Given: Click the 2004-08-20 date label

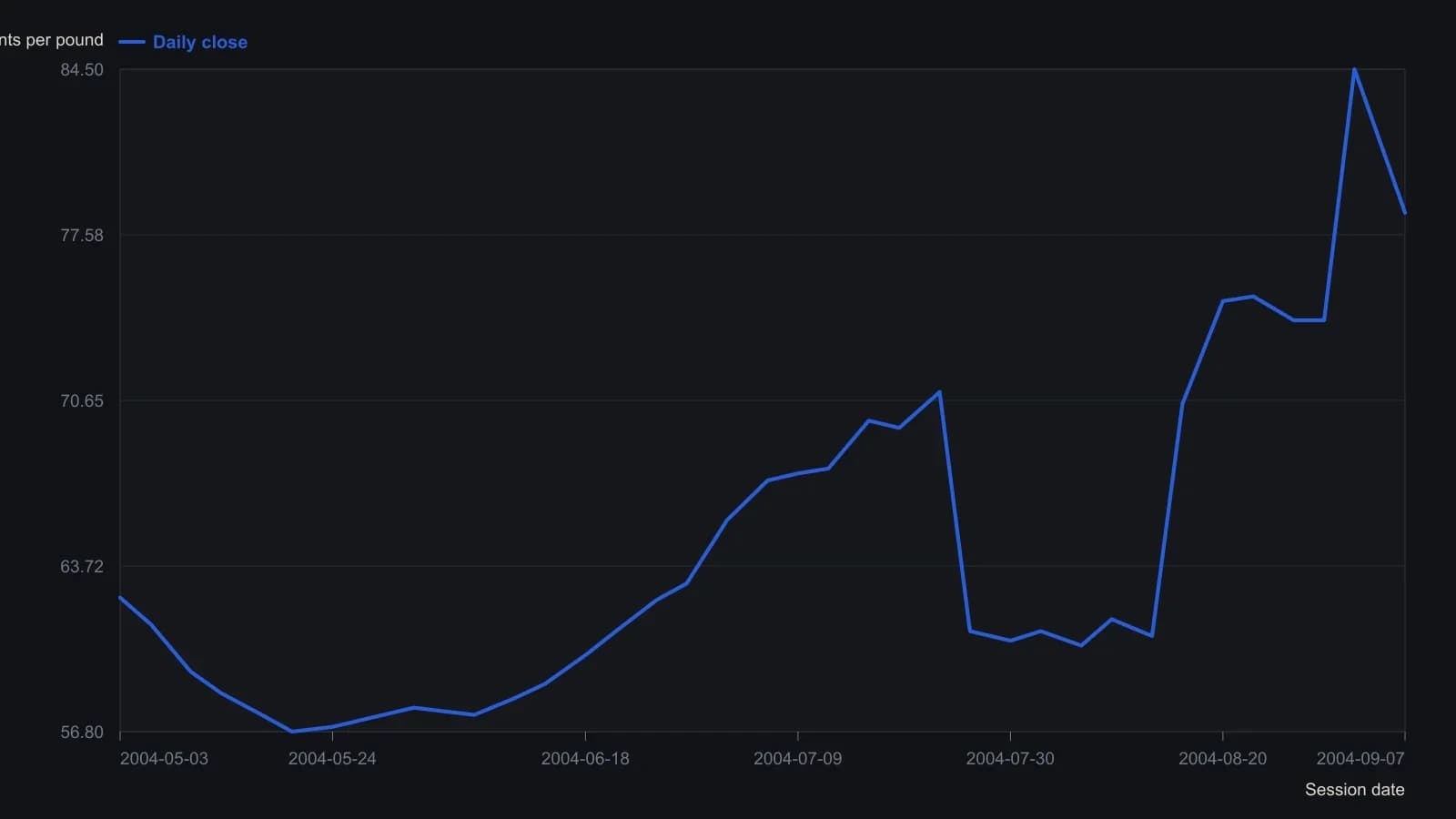Looking at the screenshot, I should point(1223,759).
